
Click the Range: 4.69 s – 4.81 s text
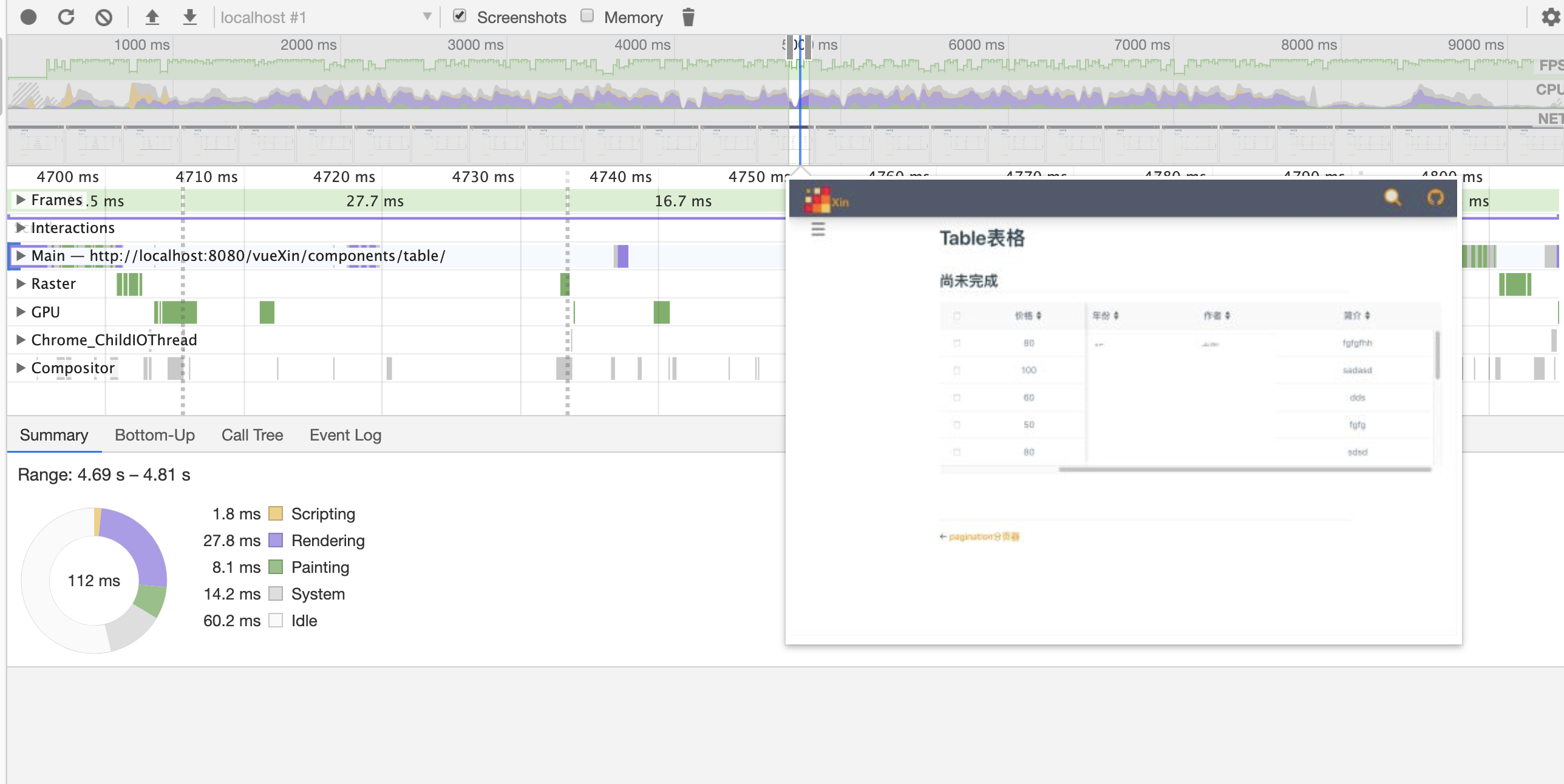pyautogui.click(x=104, y=475)
